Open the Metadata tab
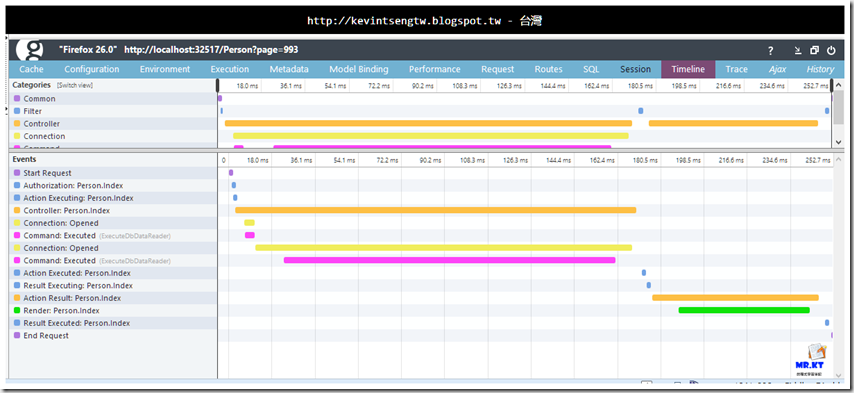Viewport: 854px width, 393px height. [x=289, y=69]
